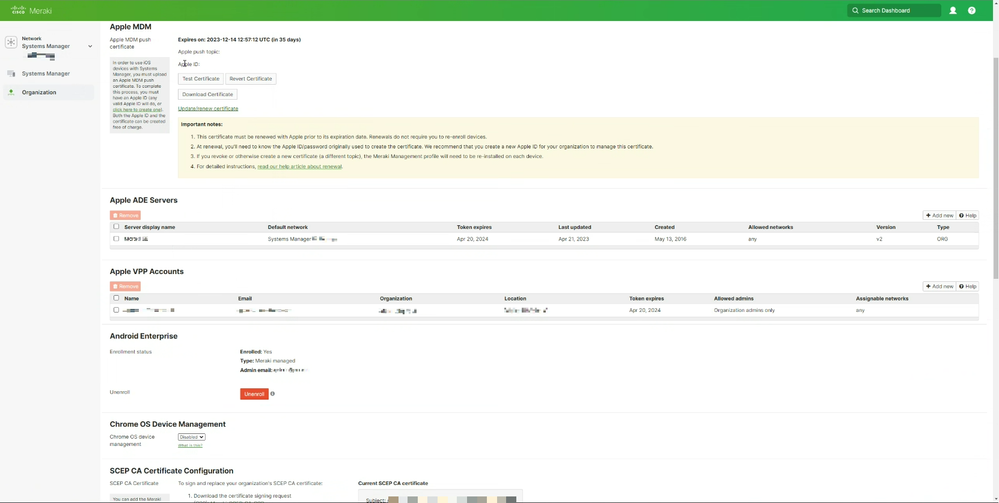Click the red Unenroll button
Image resolution: width=999 pixels, height=503 pixels.
254,394
